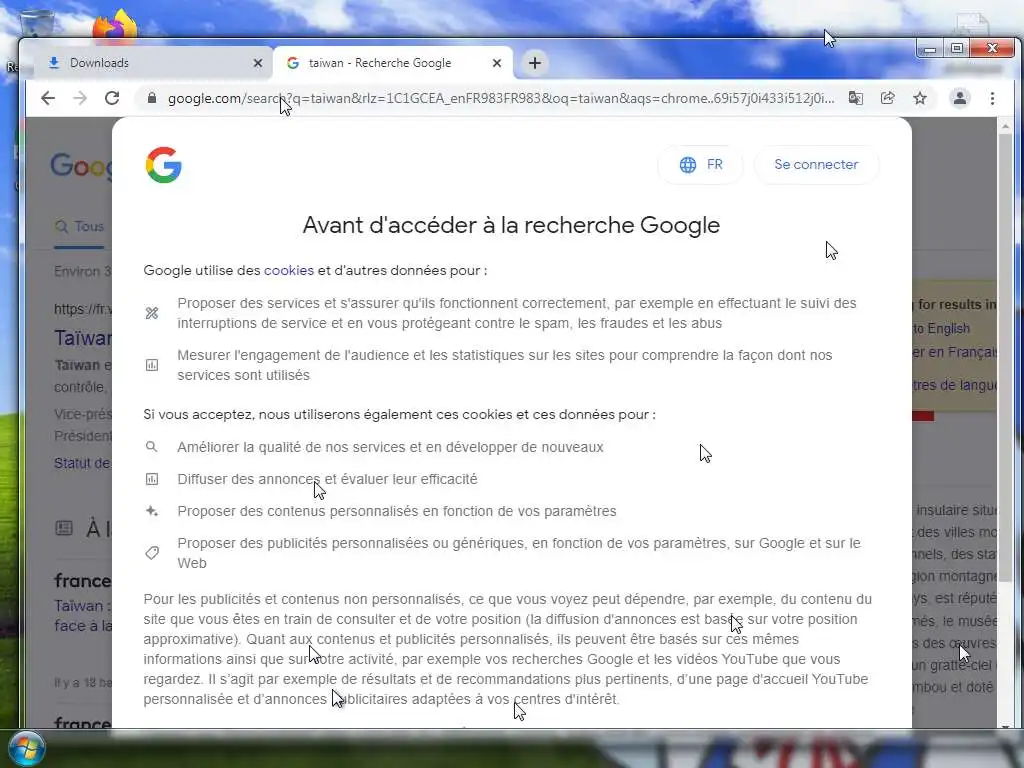Click the Windows Start button

26,748
